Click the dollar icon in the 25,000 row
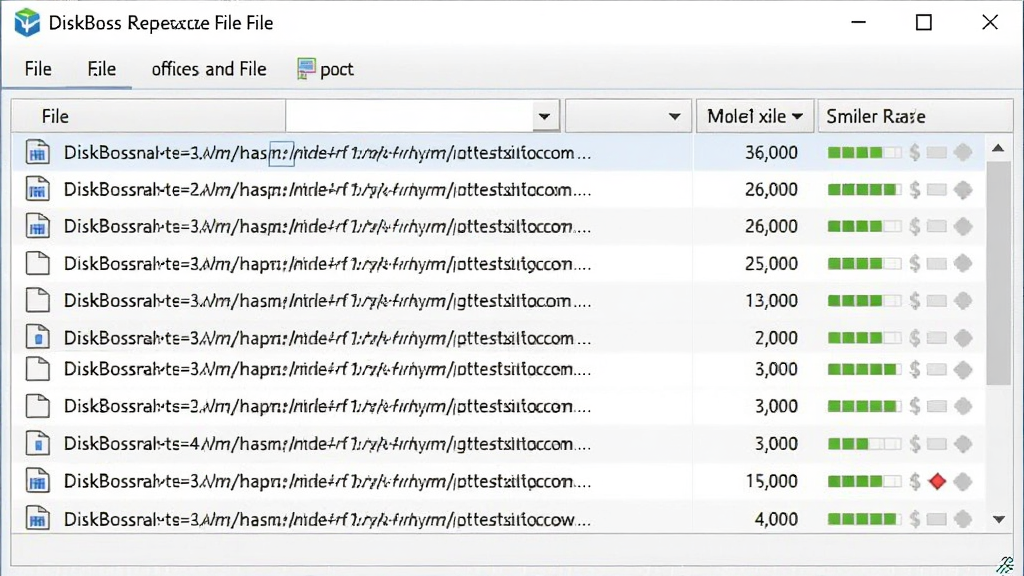 click(915, 263)
